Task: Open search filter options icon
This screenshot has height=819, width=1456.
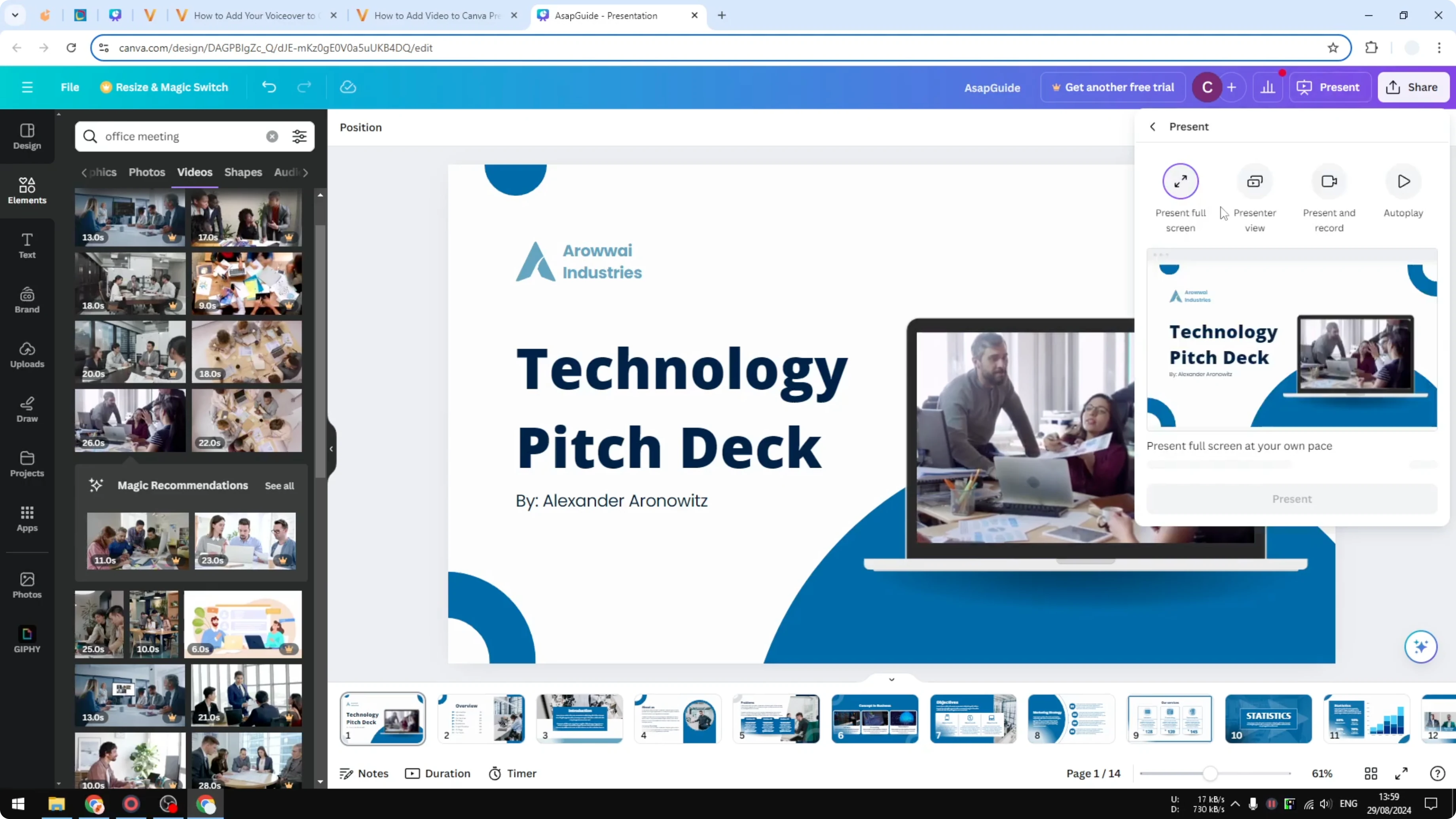Action: point(300,136)
